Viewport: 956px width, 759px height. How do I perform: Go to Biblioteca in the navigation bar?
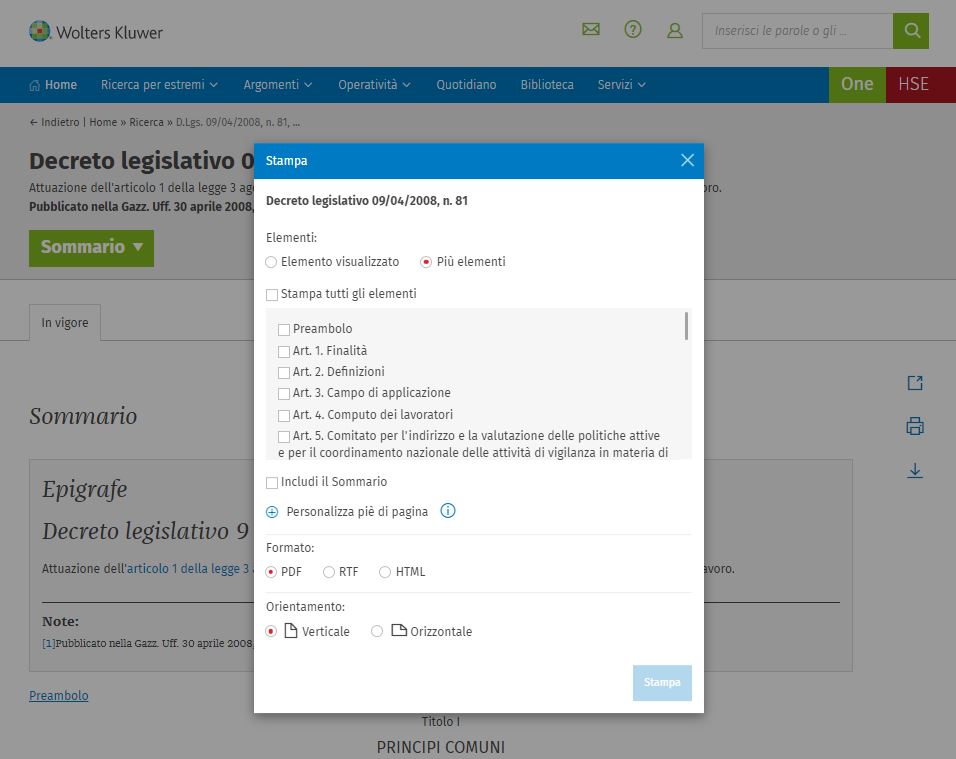pyautogui.click(x=547, y=85)
